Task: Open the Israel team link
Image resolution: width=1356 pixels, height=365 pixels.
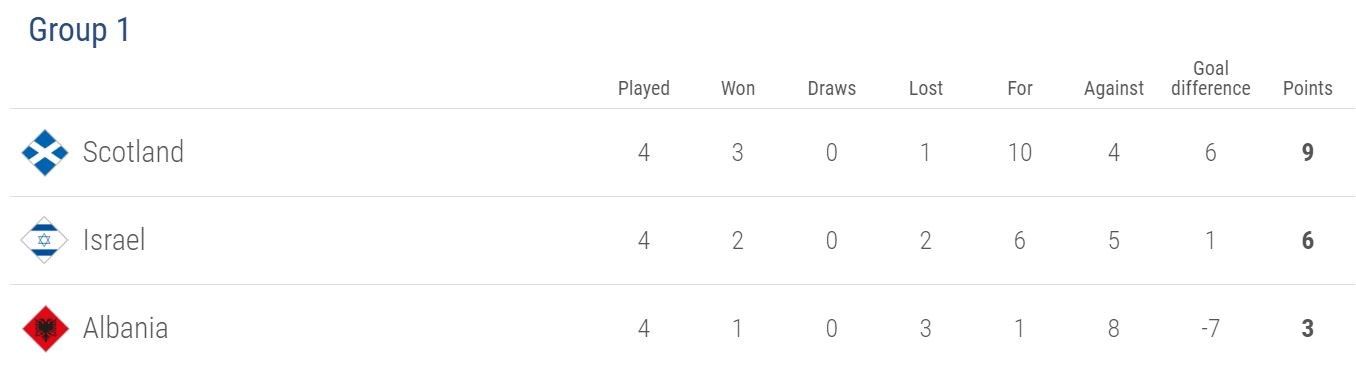Action: 114,240
